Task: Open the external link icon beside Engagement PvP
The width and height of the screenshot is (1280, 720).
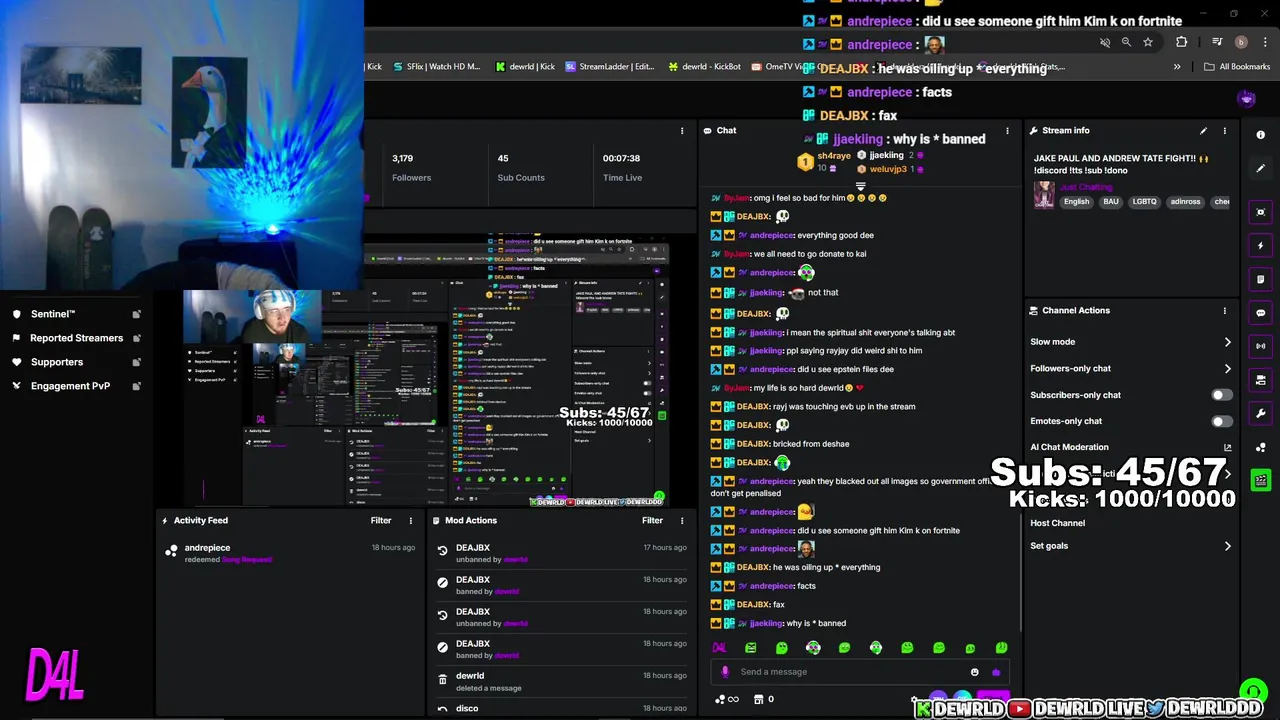Action: click(x=136, y=386)
